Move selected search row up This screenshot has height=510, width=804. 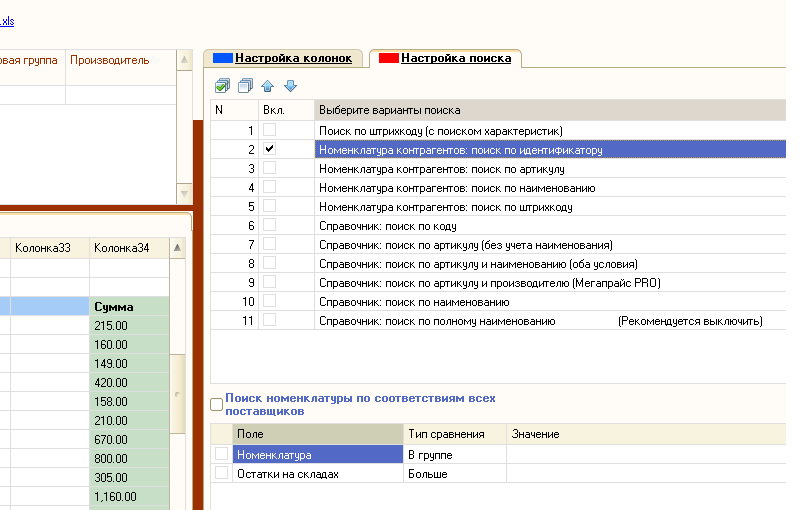click(268, 86)
